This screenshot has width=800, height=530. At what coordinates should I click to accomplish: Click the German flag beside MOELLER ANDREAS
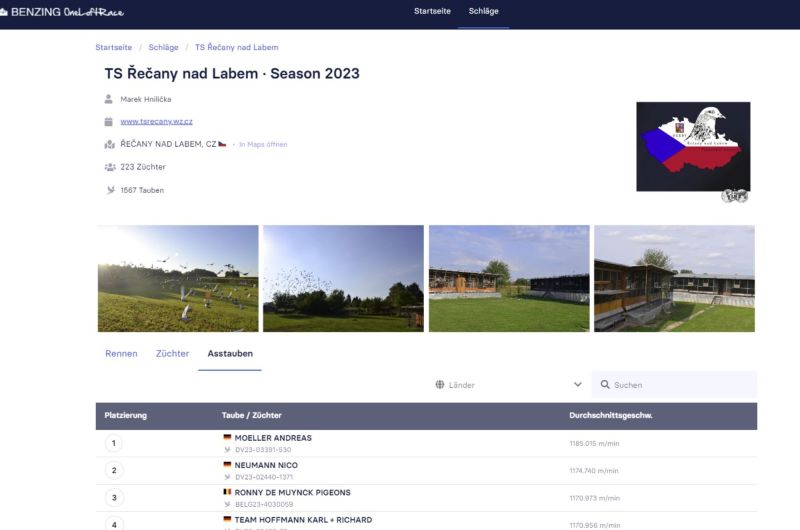pyautogui.click(x=227, y=438)
